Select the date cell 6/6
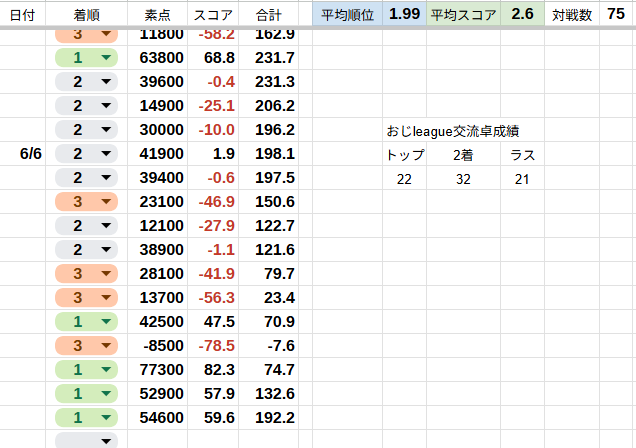This screenshot has width=636, height=448. (x=23, y=154)
